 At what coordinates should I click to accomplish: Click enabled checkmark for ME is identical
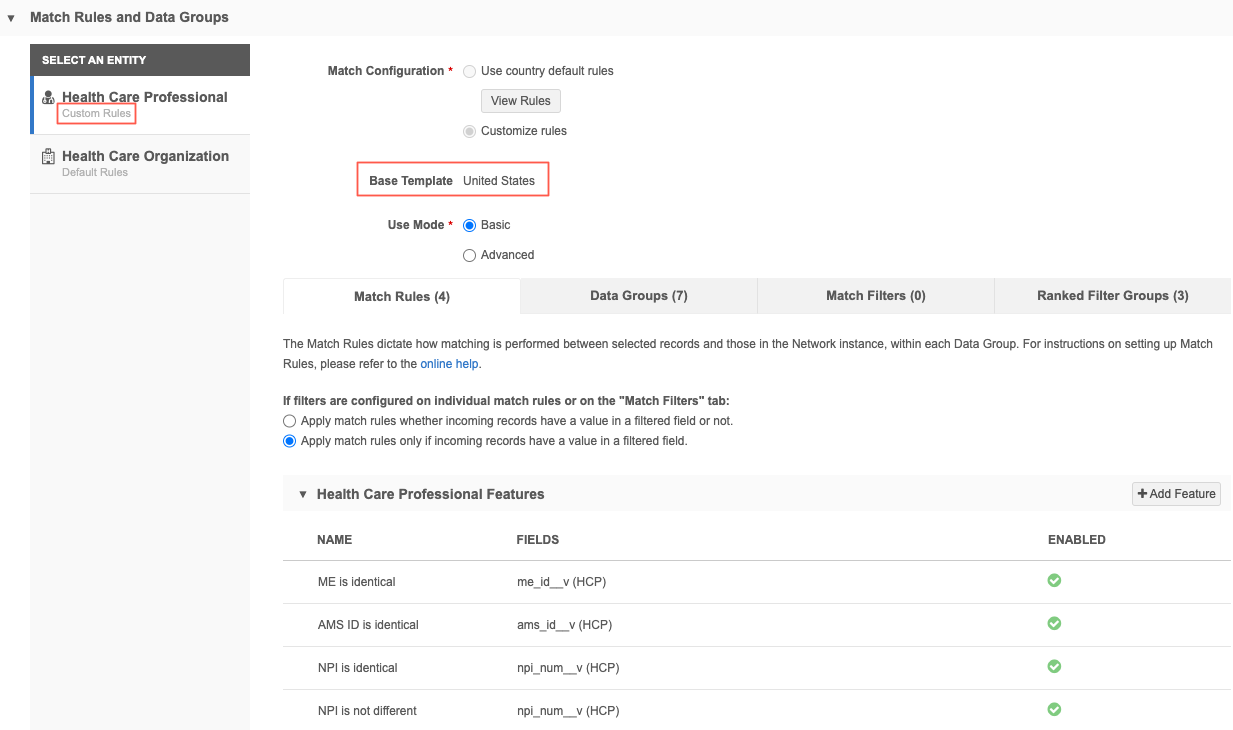click(1054, 581)
